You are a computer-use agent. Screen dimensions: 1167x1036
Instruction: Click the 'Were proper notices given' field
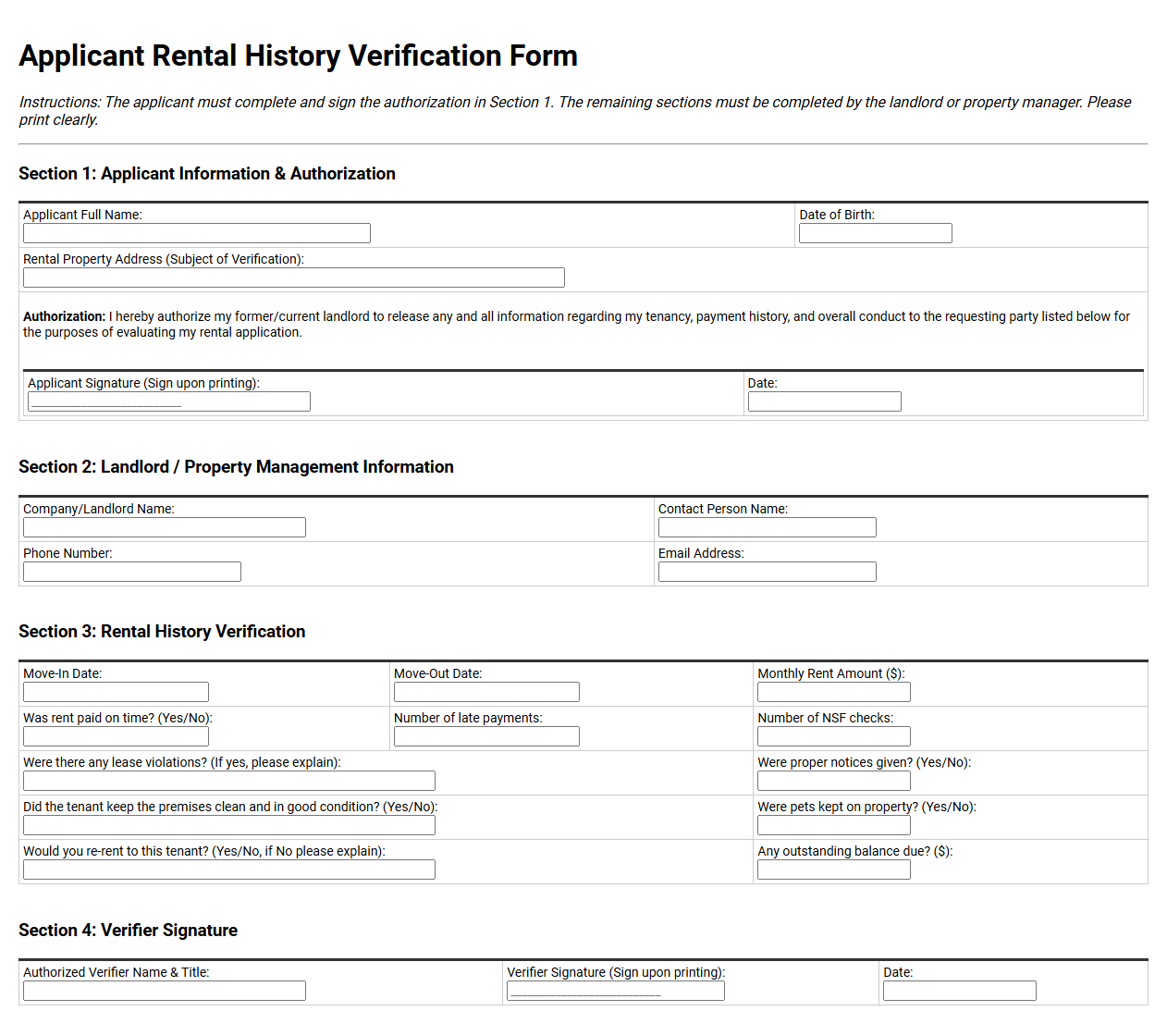[834, 781]
